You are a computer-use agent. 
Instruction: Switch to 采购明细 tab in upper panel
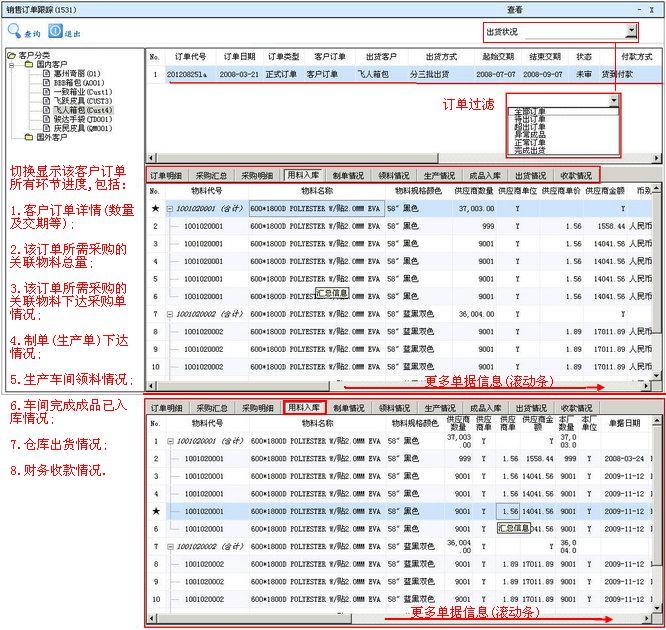257,175
